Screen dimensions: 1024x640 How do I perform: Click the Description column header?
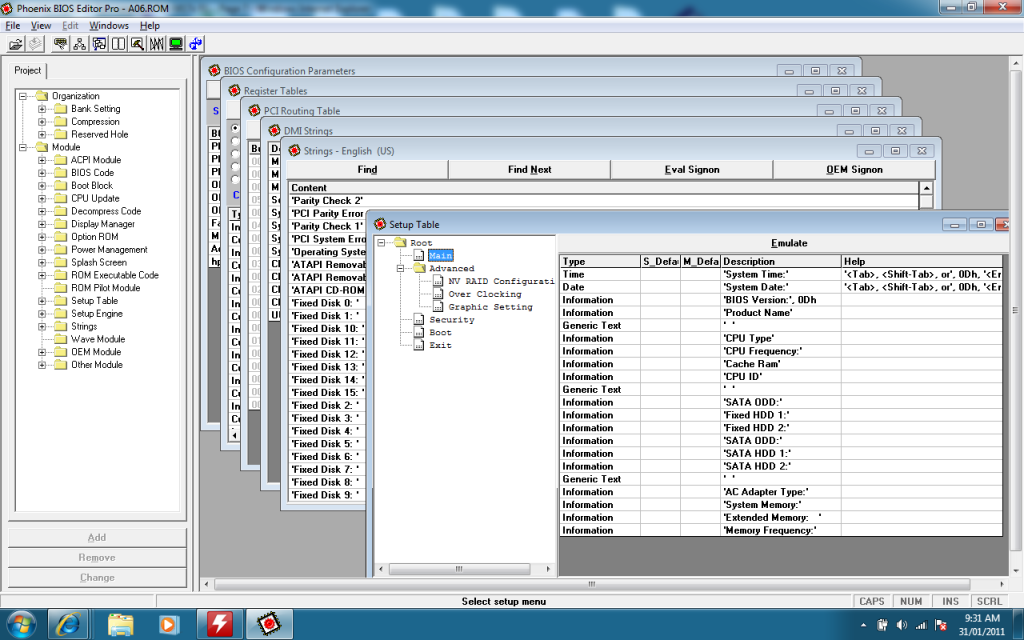pyautogui.click(x=781, y=261)
